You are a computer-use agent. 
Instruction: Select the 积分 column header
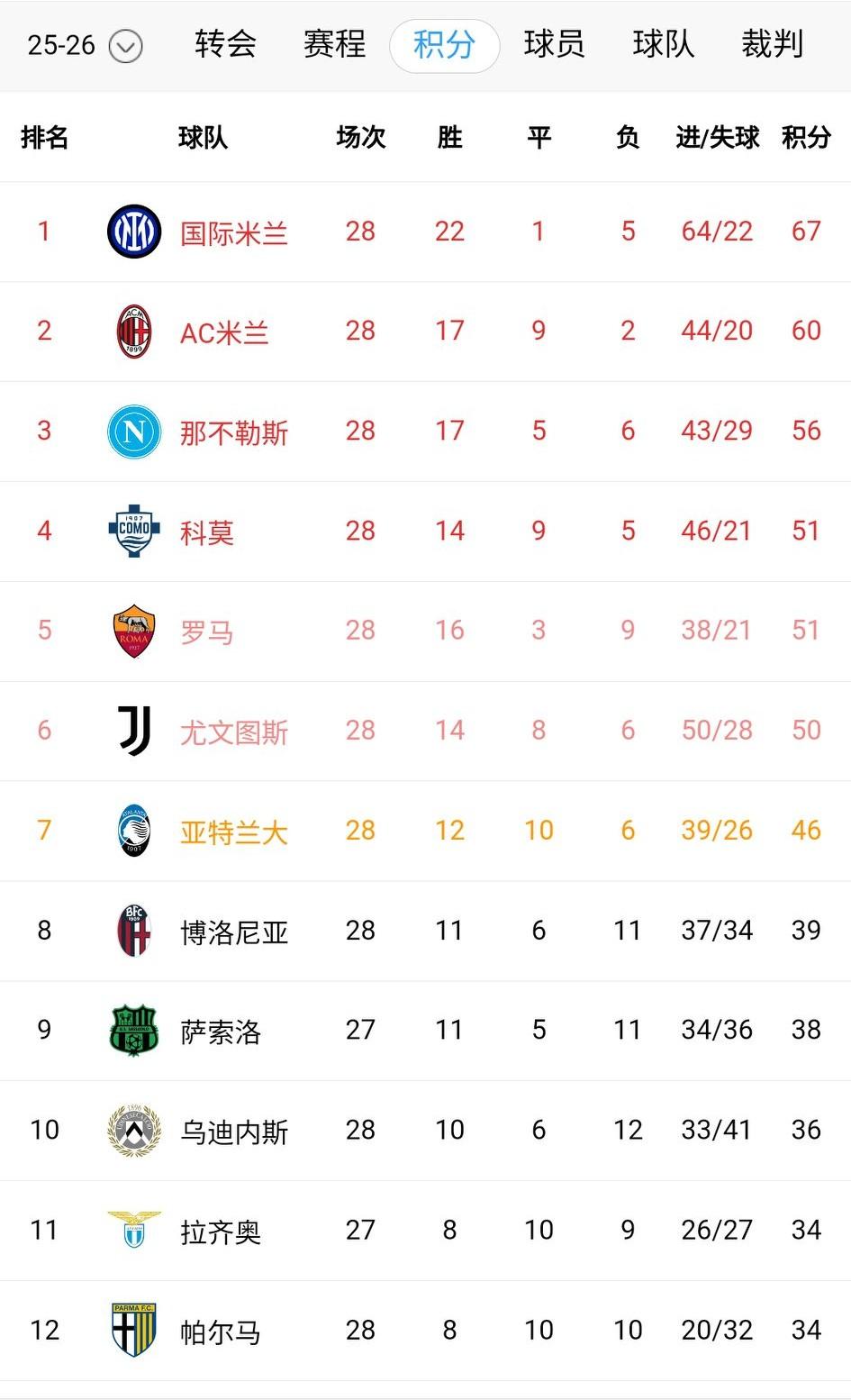[804, 138]
